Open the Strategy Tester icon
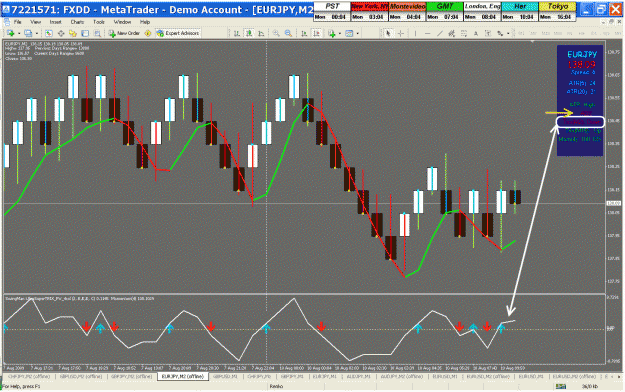This screenshot has height=392, width=625. pos(97,33)
